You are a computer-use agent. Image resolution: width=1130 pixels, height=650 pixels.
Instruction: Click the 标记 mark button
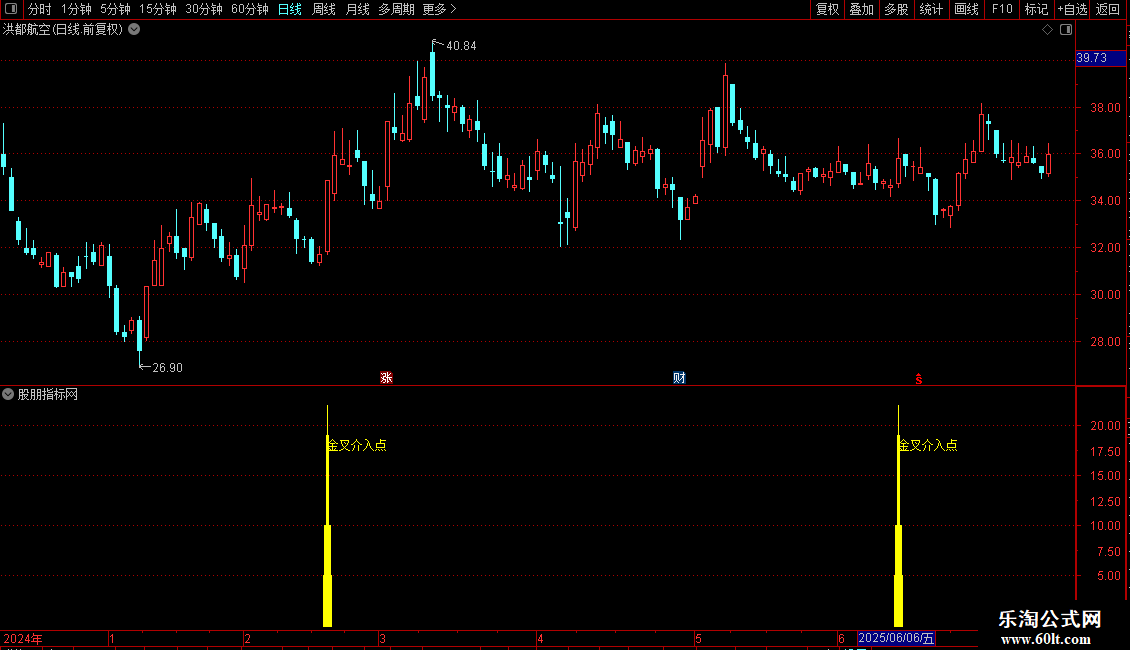(x=1036, y=9)
